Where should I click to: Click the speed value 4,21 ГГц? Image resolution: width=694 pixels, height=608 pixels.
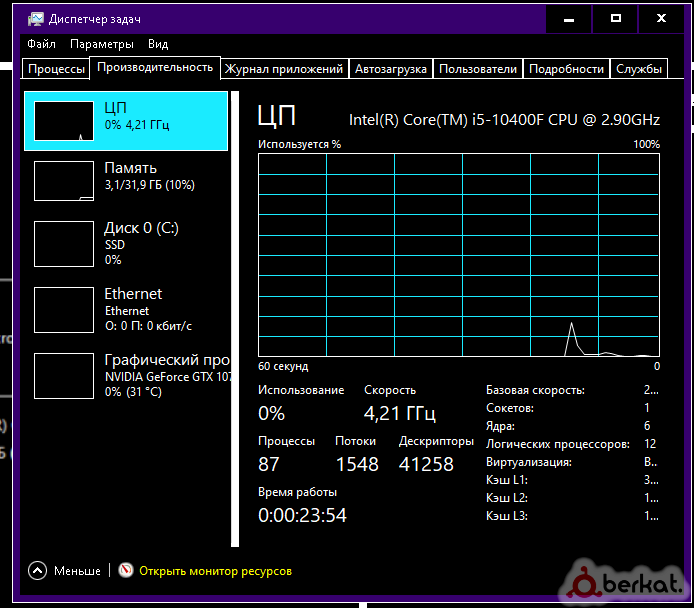click(400, 414)
